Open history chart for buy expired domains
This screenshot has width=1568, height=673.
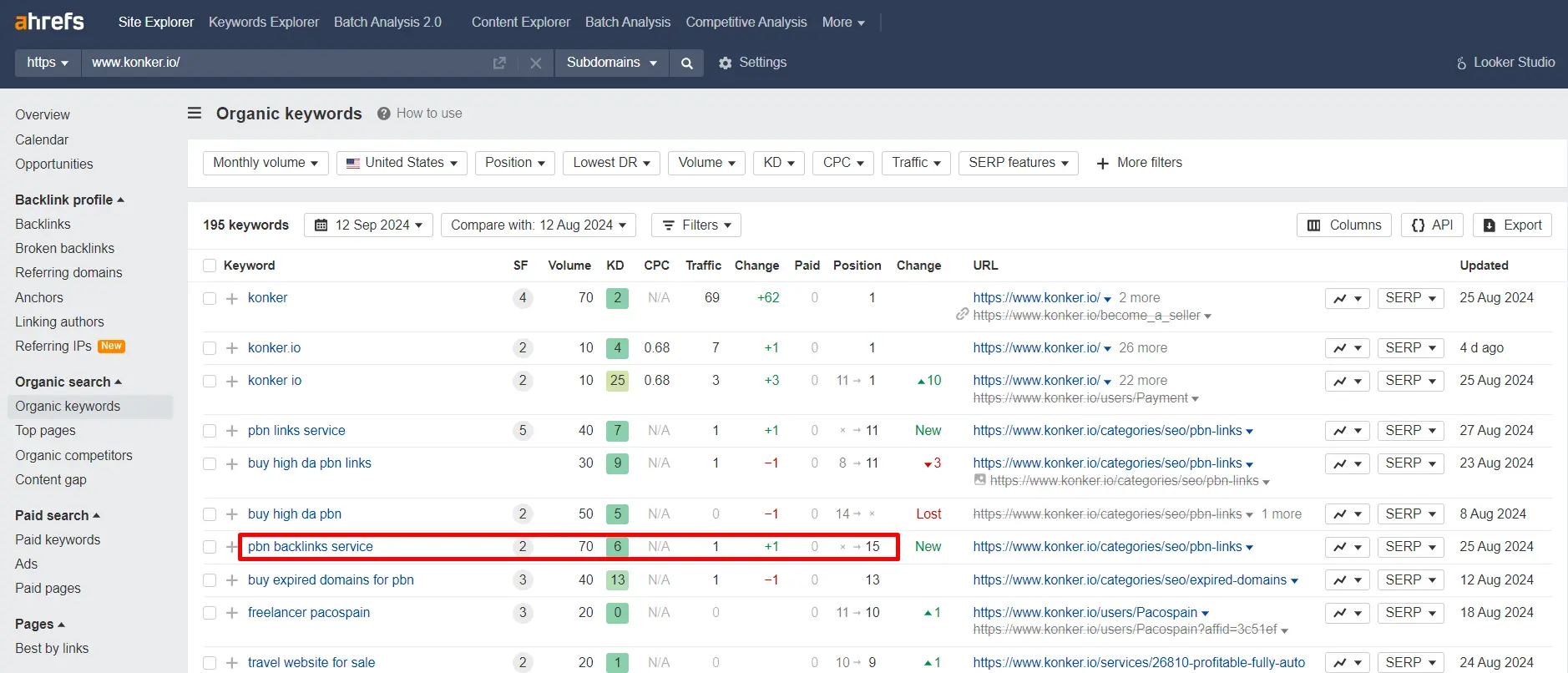[x=1347, y=580]
